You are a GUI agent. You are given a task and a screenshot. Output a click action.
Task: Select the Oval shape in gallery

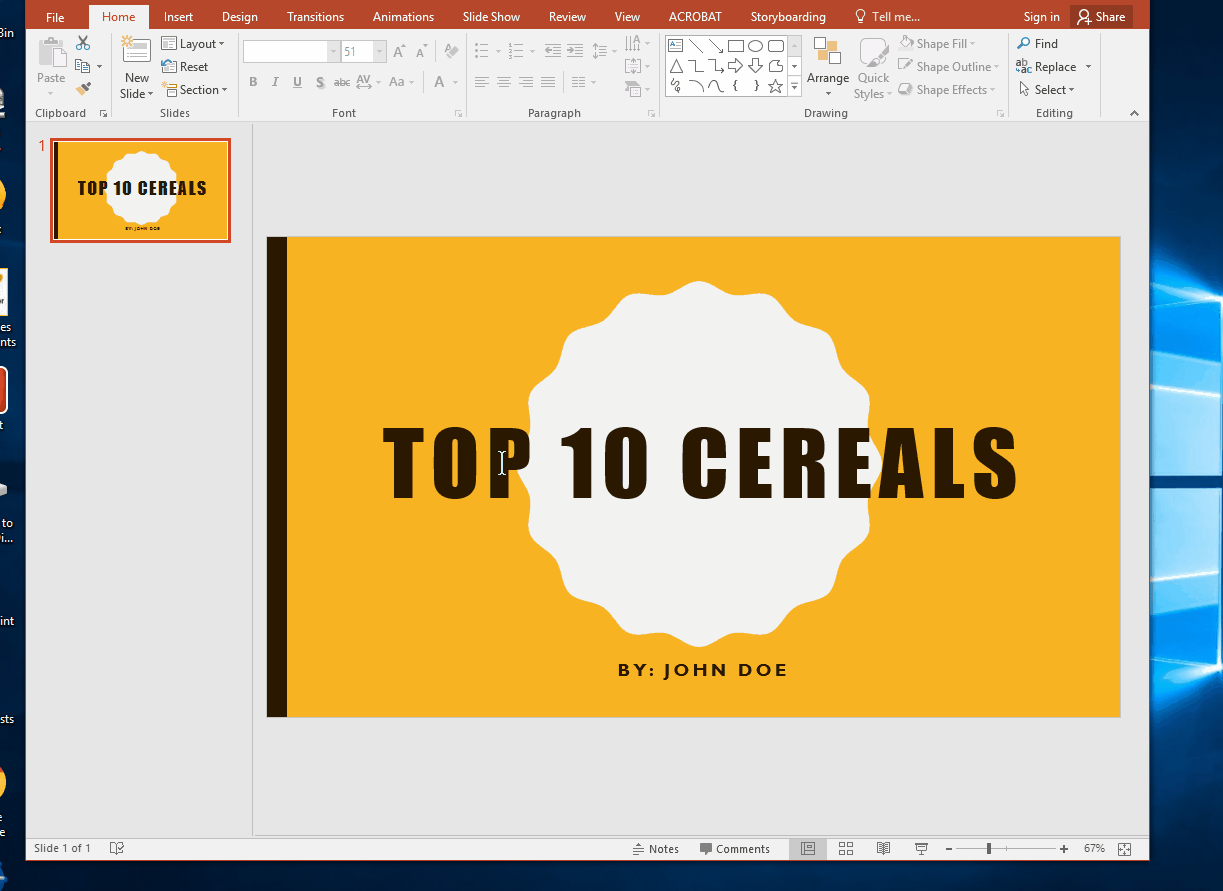pyautogui.click(x=755, y=46)
